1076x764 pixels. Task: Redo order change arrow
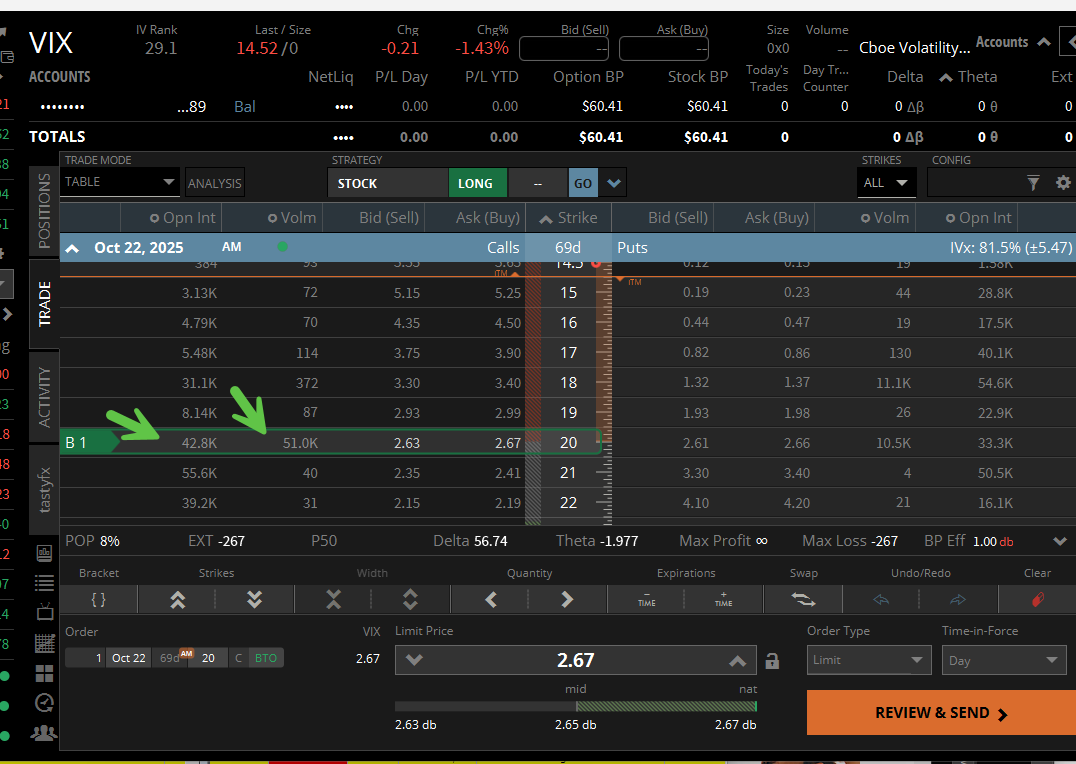[958, 600]
